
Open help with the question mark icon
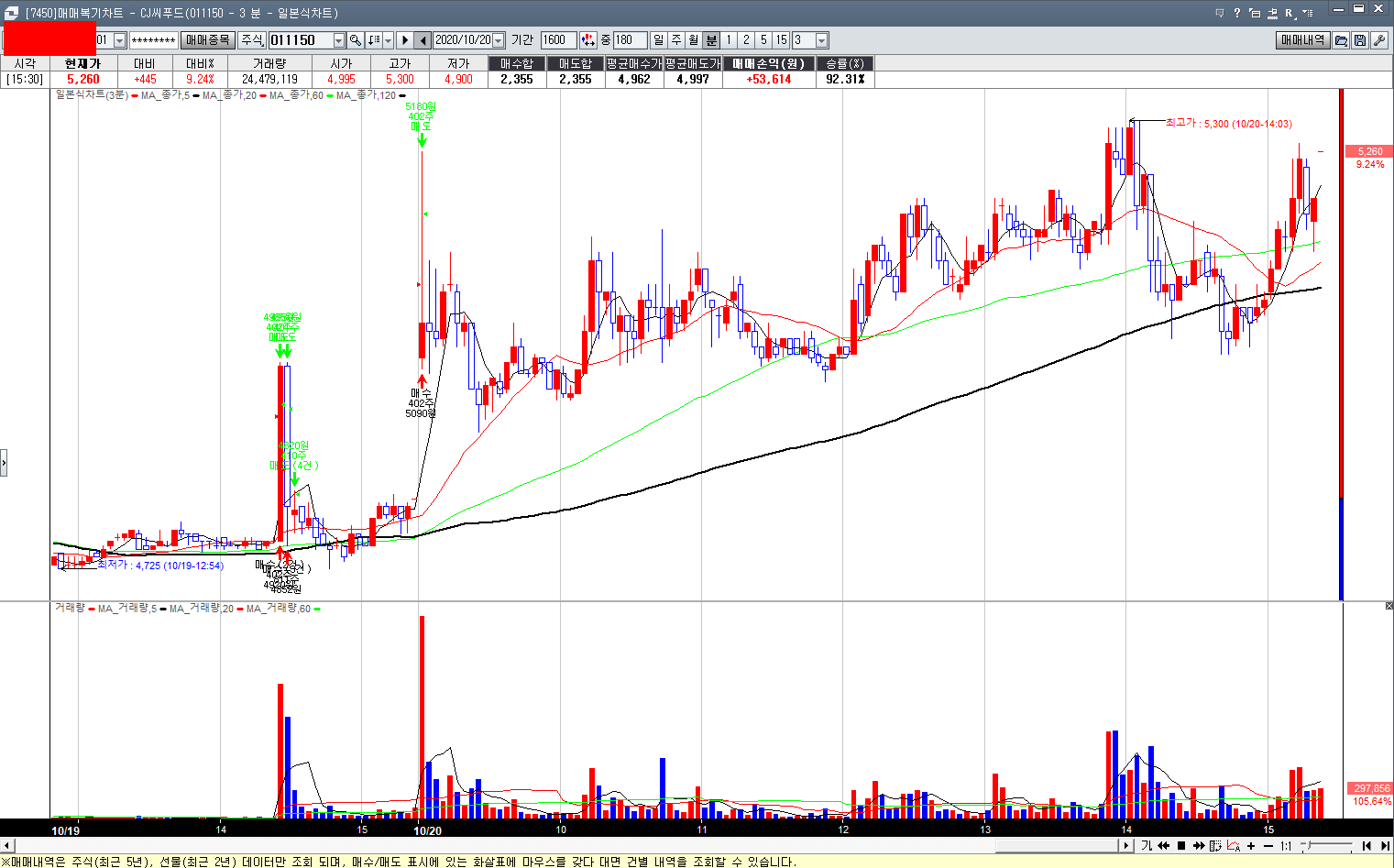pos(1237,13)
